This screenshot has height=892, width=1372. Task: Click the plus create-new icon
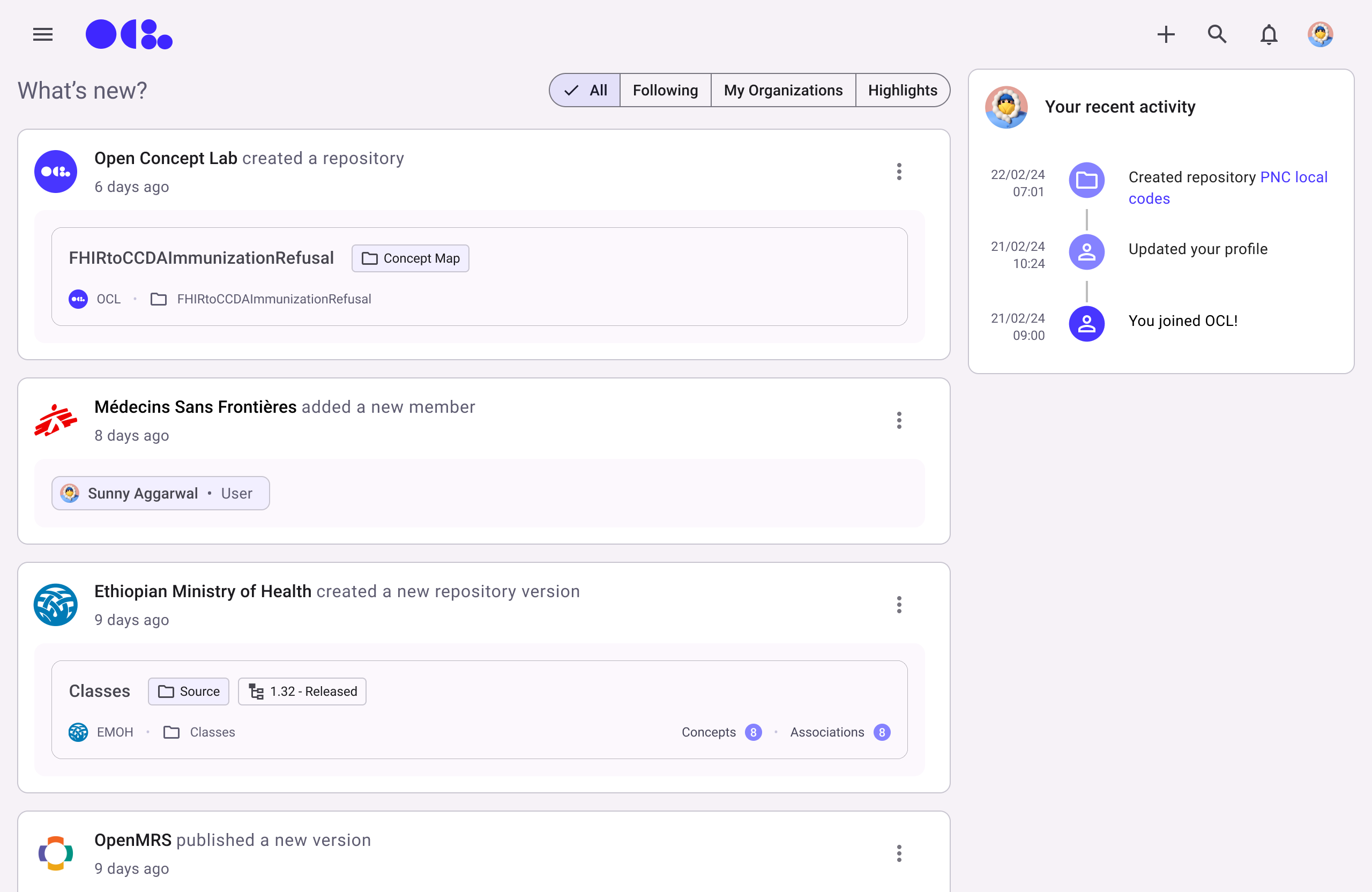pyautogui.click(x=1166, y=35)
